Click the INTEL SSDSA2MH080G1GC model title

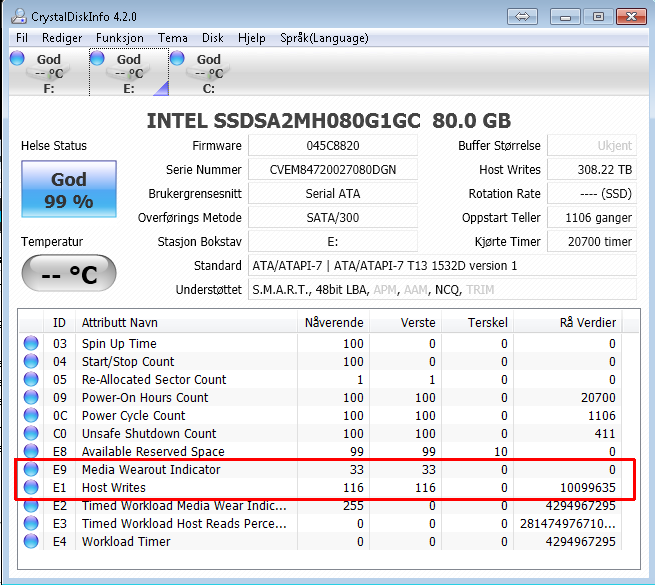(x=329, y=121)
